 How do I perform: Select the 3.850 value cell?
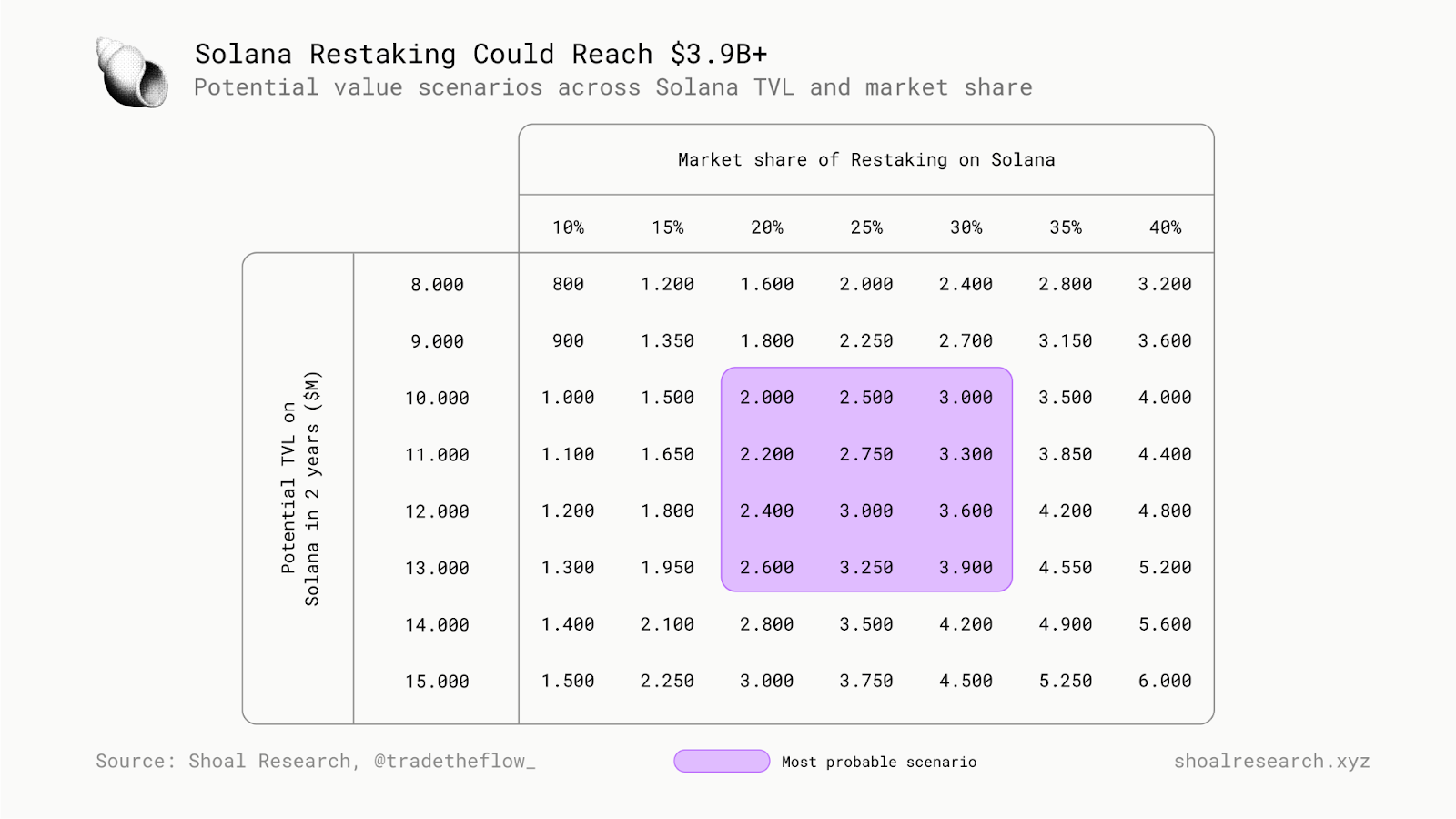(1066, 454)
